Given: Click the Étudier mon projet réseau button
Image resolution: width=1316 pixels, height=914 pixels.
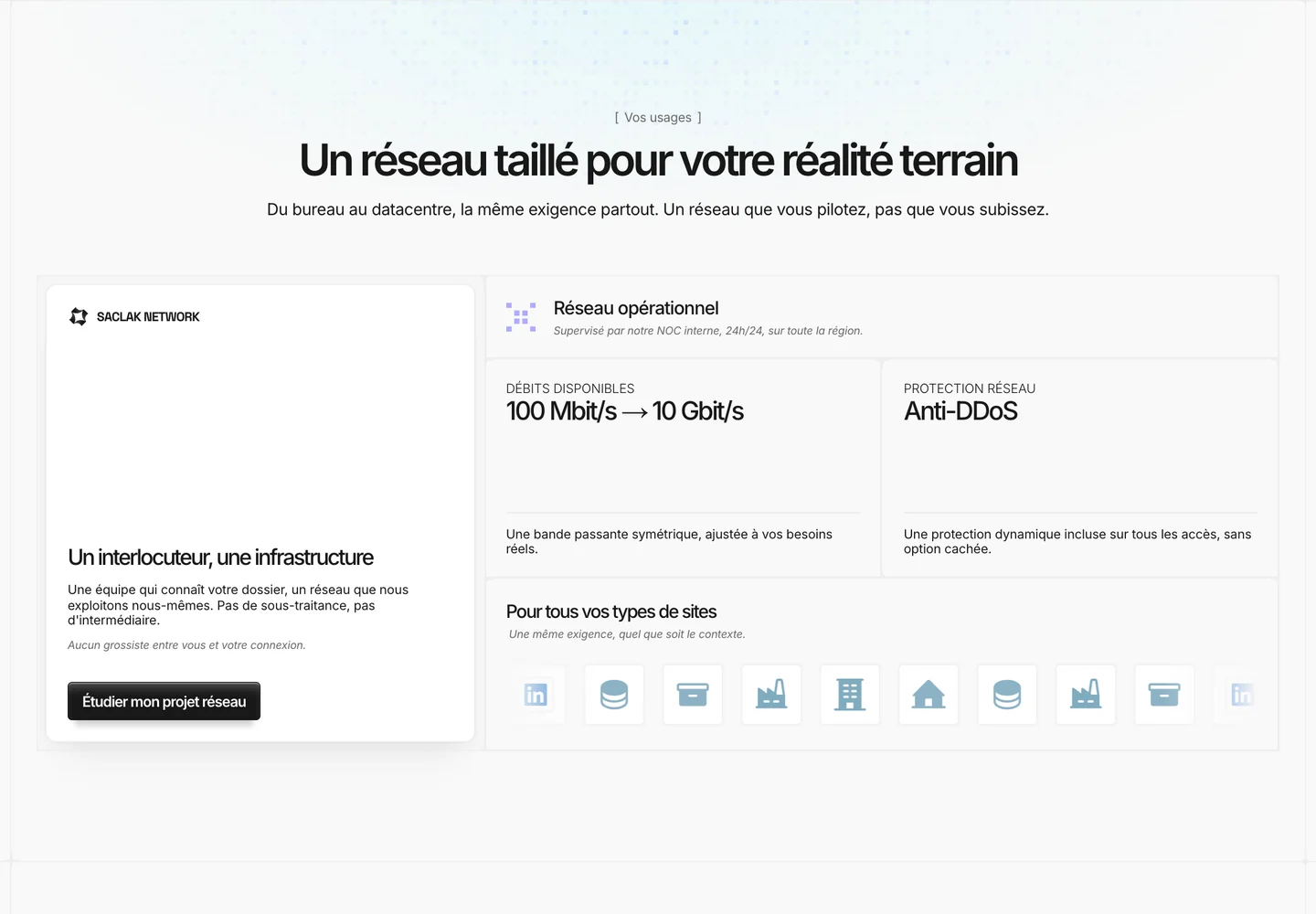Looking at the screenshot, I should coord(164,701).
